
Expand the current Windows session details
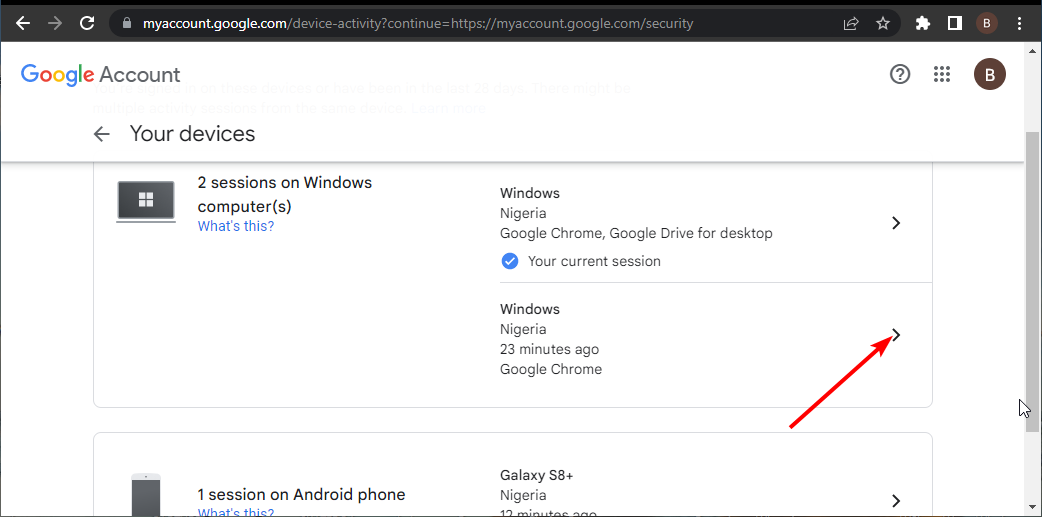896,223
